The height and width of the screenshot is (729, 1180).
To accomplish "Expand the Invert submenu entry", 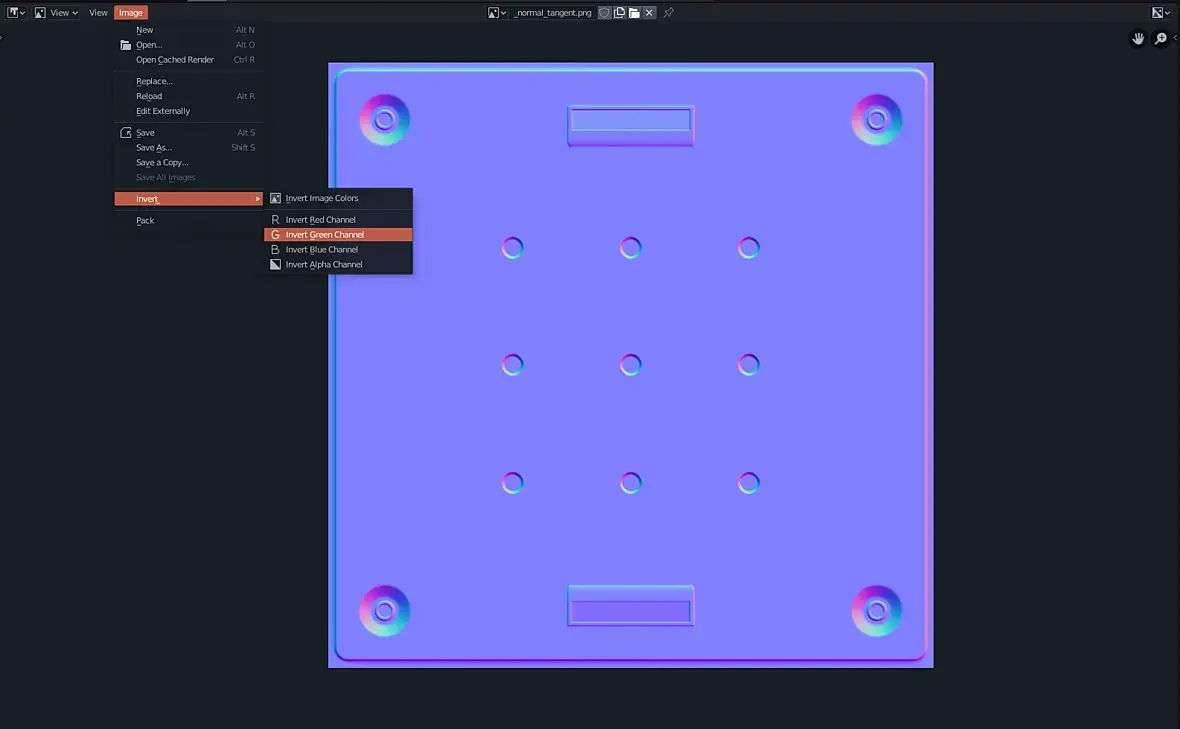I will click(x=188, y=199).
